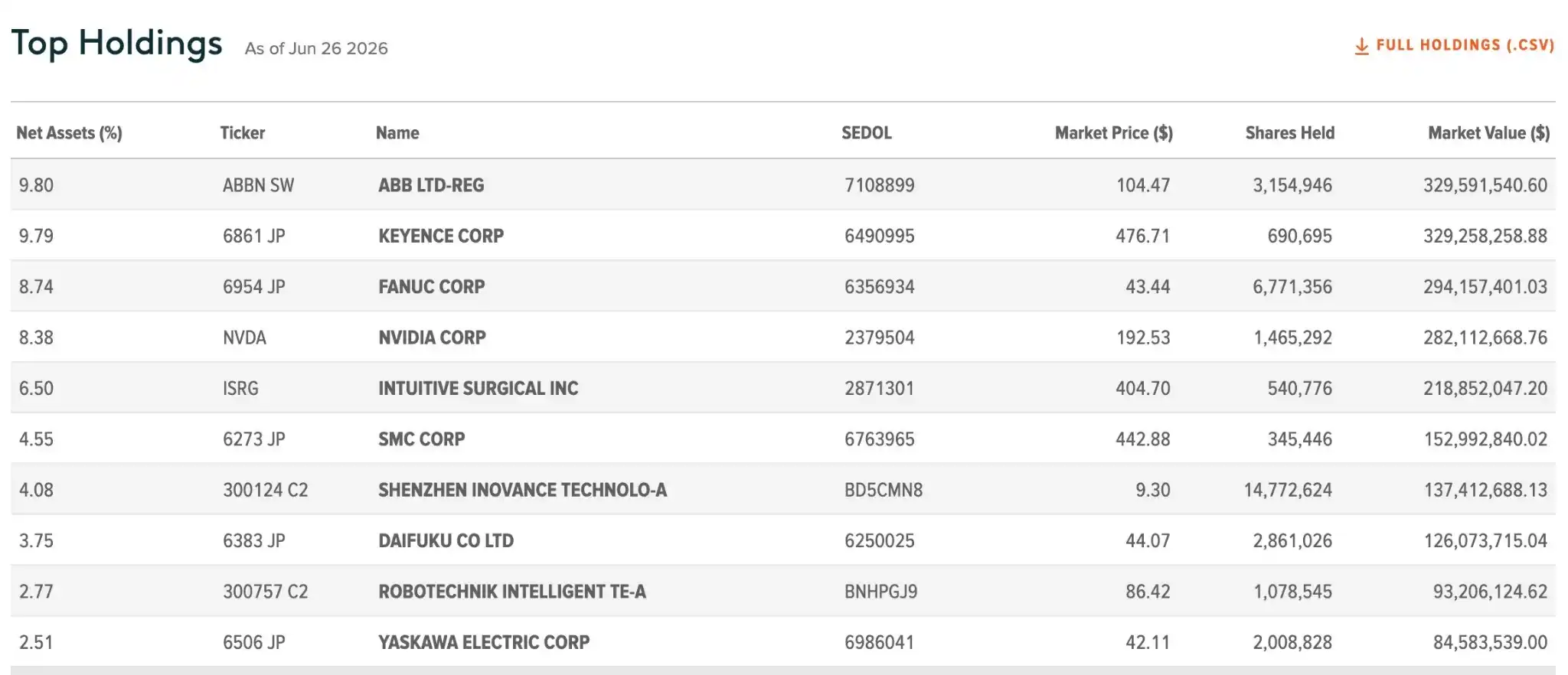The image size is (1568, 675).
Task: Select SMC CORP holding name
Action: pyautogui.click(x=422, y=439)
